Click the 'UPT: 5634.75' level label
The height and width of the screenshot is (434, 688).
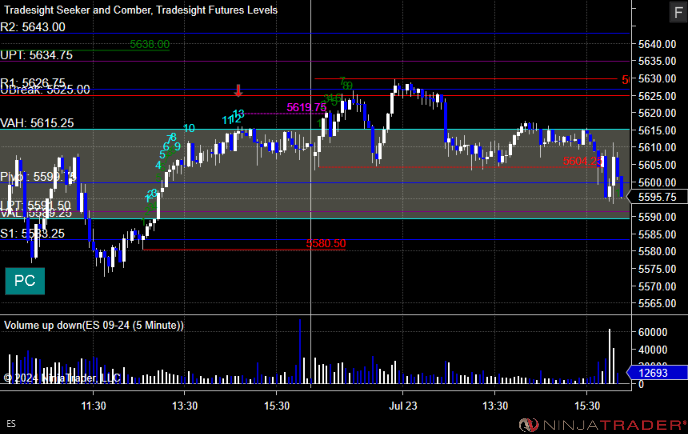coord(36,55)
